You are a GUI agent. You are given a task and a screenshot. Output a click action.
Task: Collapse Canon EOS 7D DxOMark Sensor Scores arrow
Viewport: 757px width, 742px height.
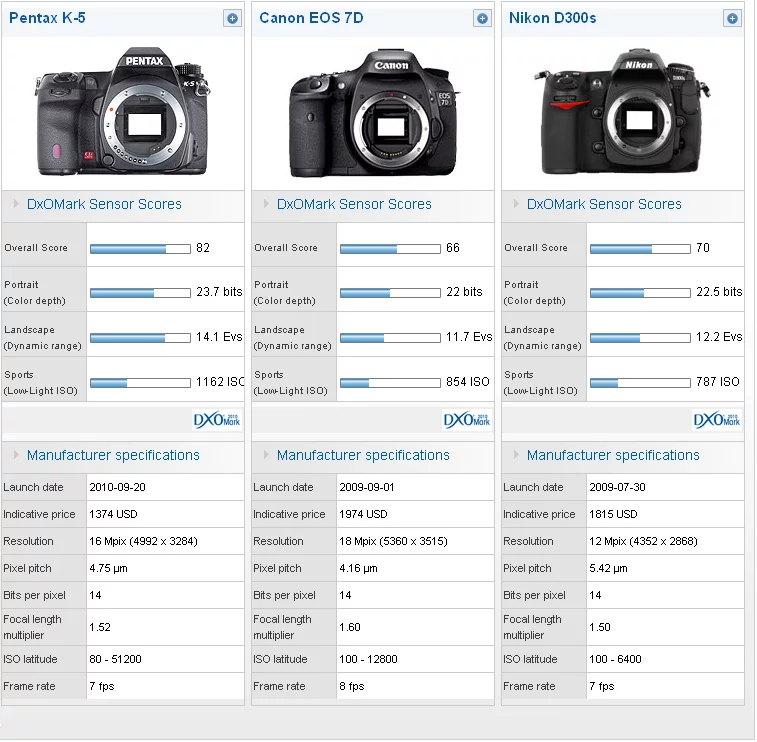click(266, 204)
